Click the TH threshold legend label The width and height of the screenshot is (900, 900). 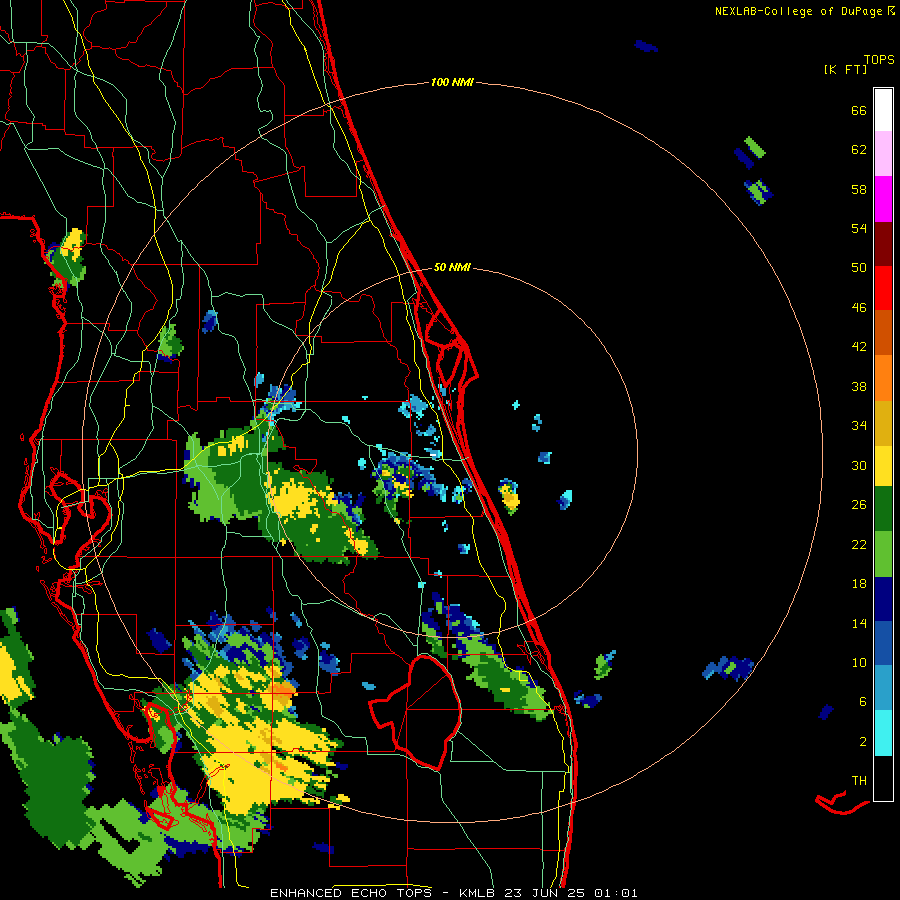pyautogui.click(x=859, y=781)
